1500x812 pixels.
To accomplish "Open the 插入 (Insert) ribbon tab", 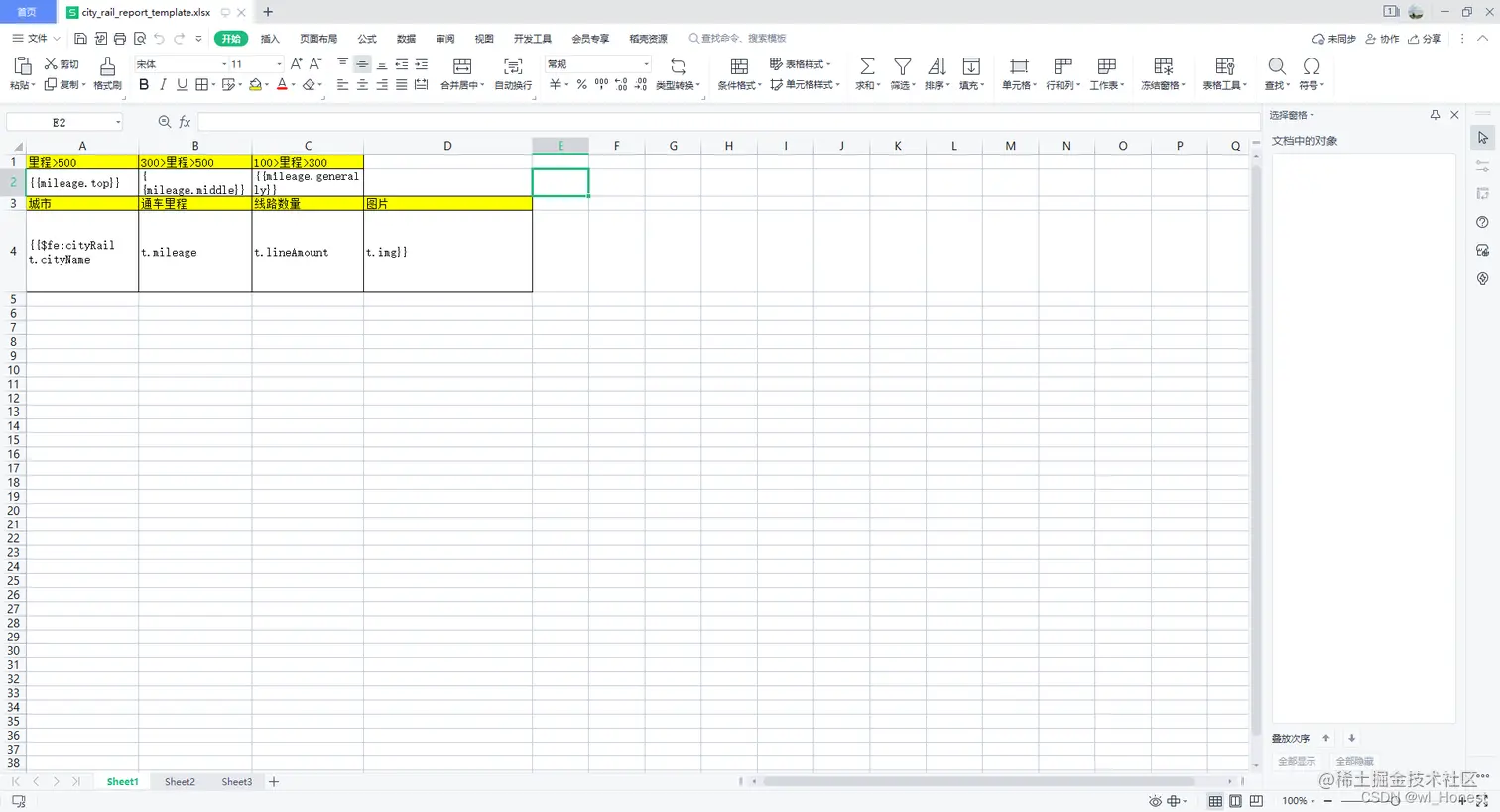I will pyautogui.click(x=270, y=39).
